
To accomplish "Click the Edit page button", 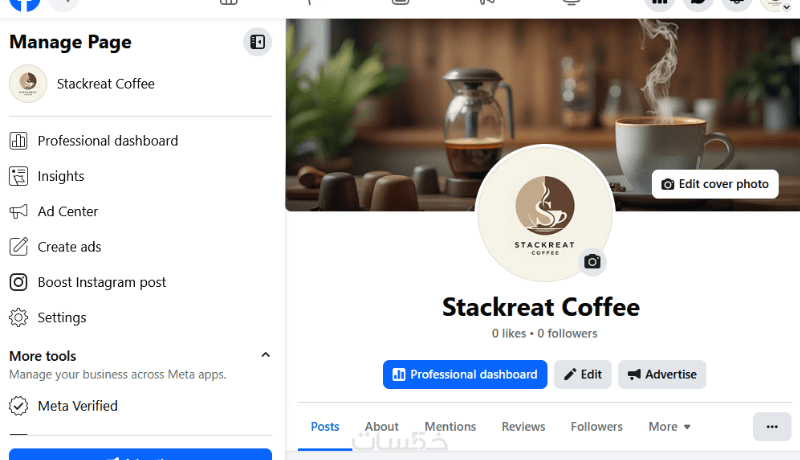I will click(583, 374).
